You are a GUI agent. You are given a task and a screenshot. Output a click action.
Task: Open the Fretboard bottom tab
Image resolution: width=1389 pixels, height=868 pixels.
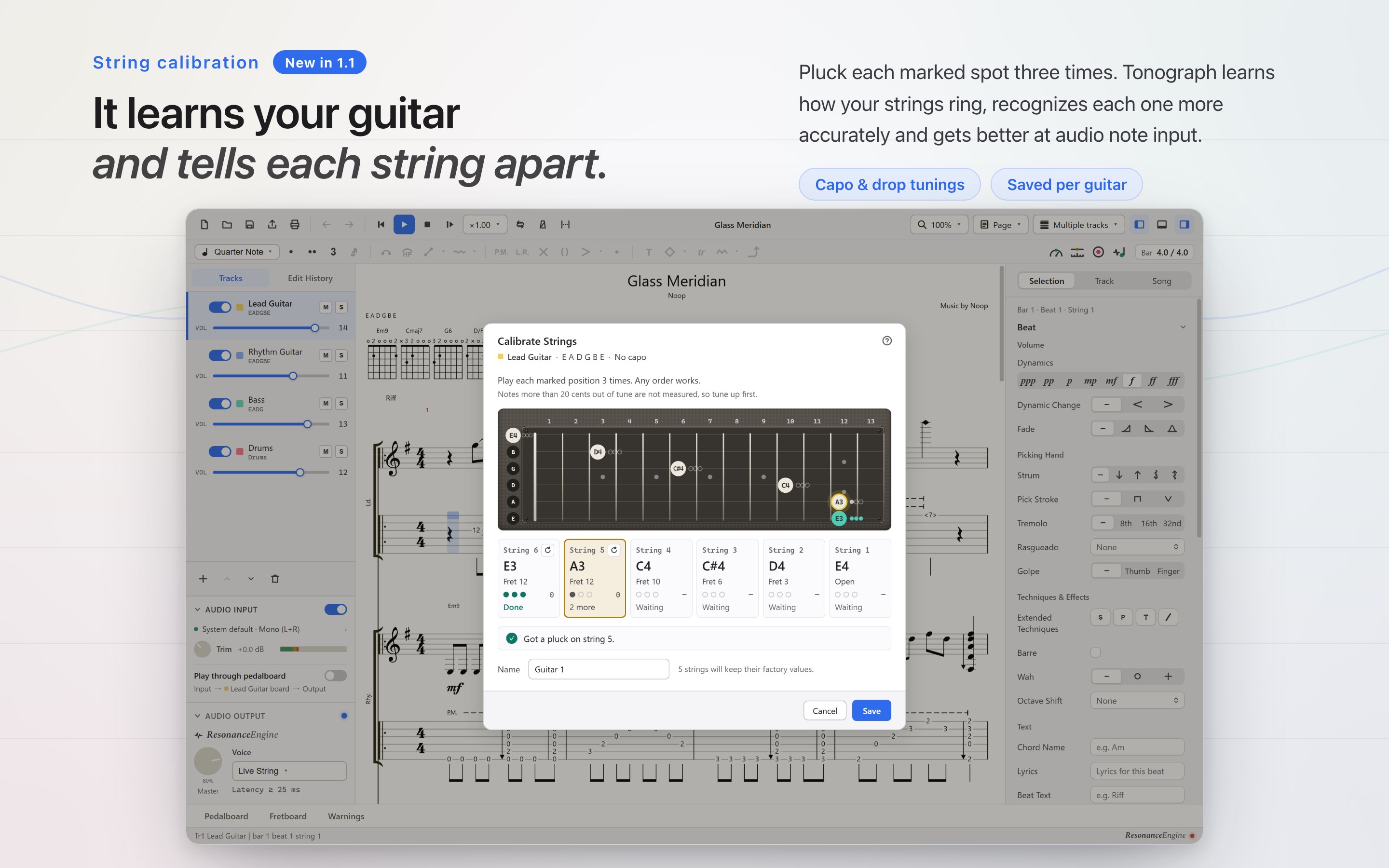[x=287, y=816]
